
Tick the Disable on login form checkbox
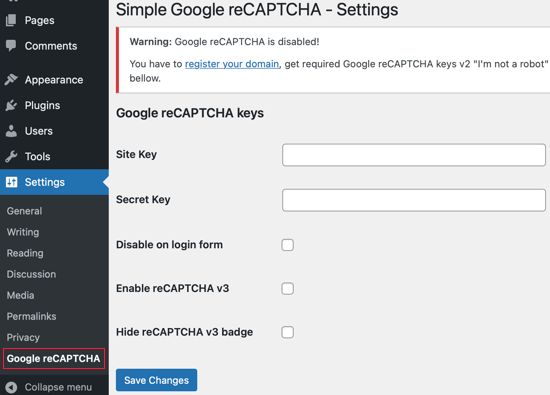pyautogui.click(x=288, y=245)
